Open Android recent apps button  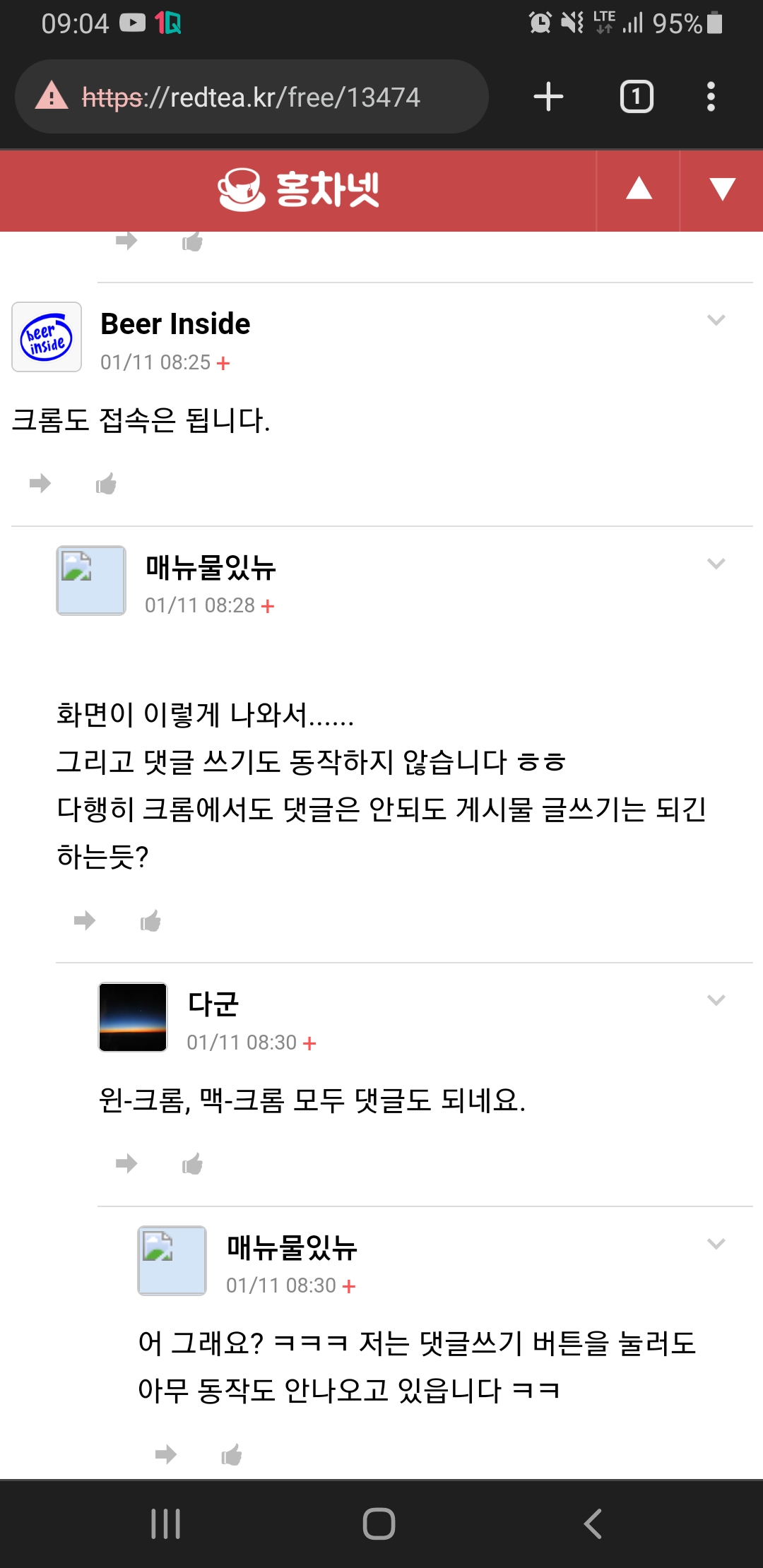click(x=166, y=1524)
